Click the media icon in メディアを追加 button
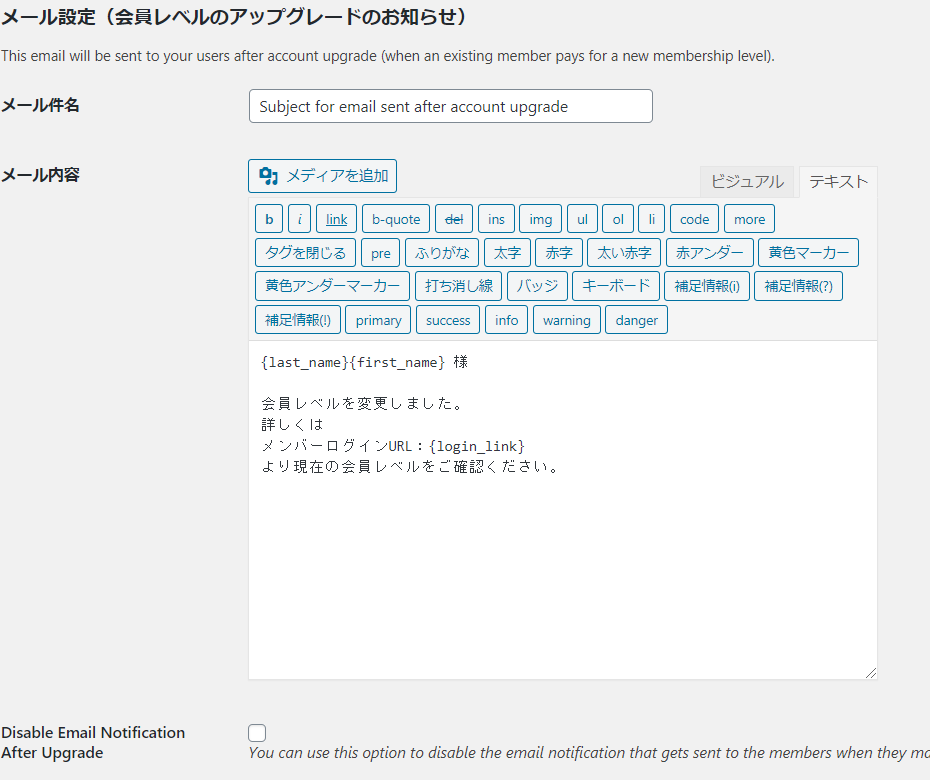 point(269,176)
